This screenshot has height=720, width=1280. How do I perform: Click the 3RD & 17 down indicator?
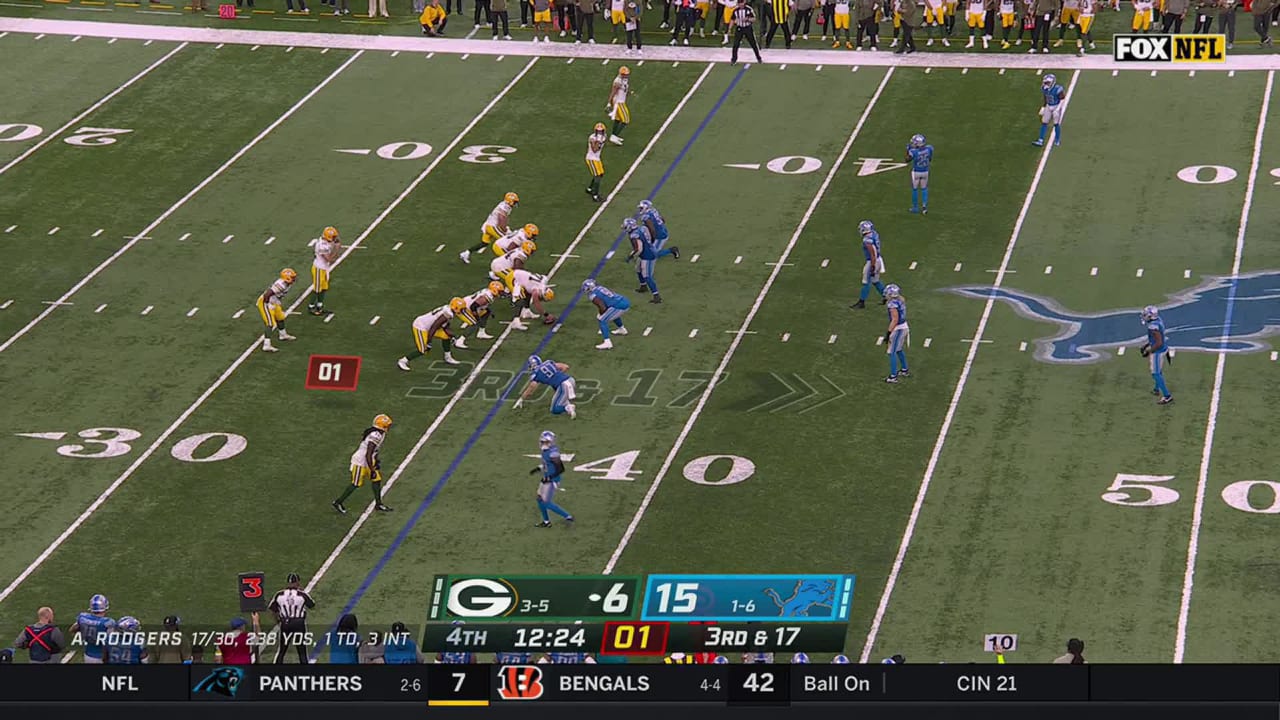[x=752, y=638]
